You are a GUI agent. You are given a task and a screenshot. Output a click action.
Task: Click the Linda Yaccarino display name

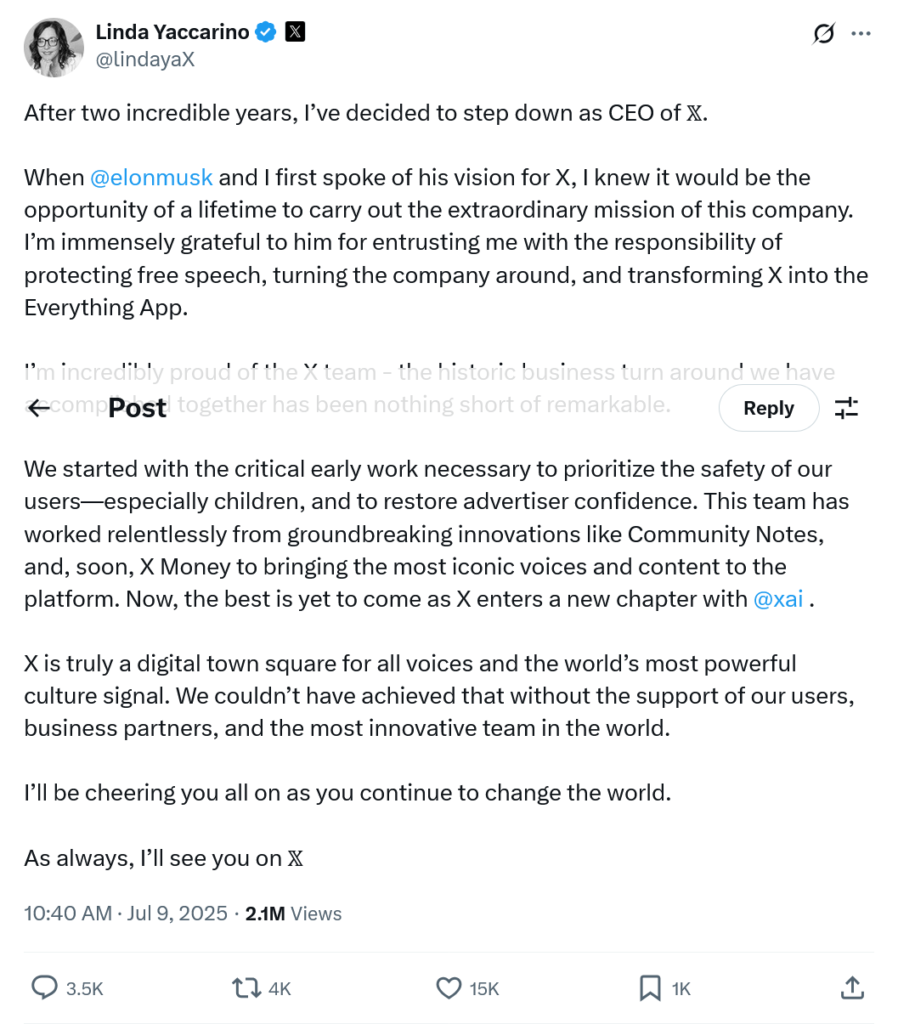pyautogui.click(x=172, y=32)
